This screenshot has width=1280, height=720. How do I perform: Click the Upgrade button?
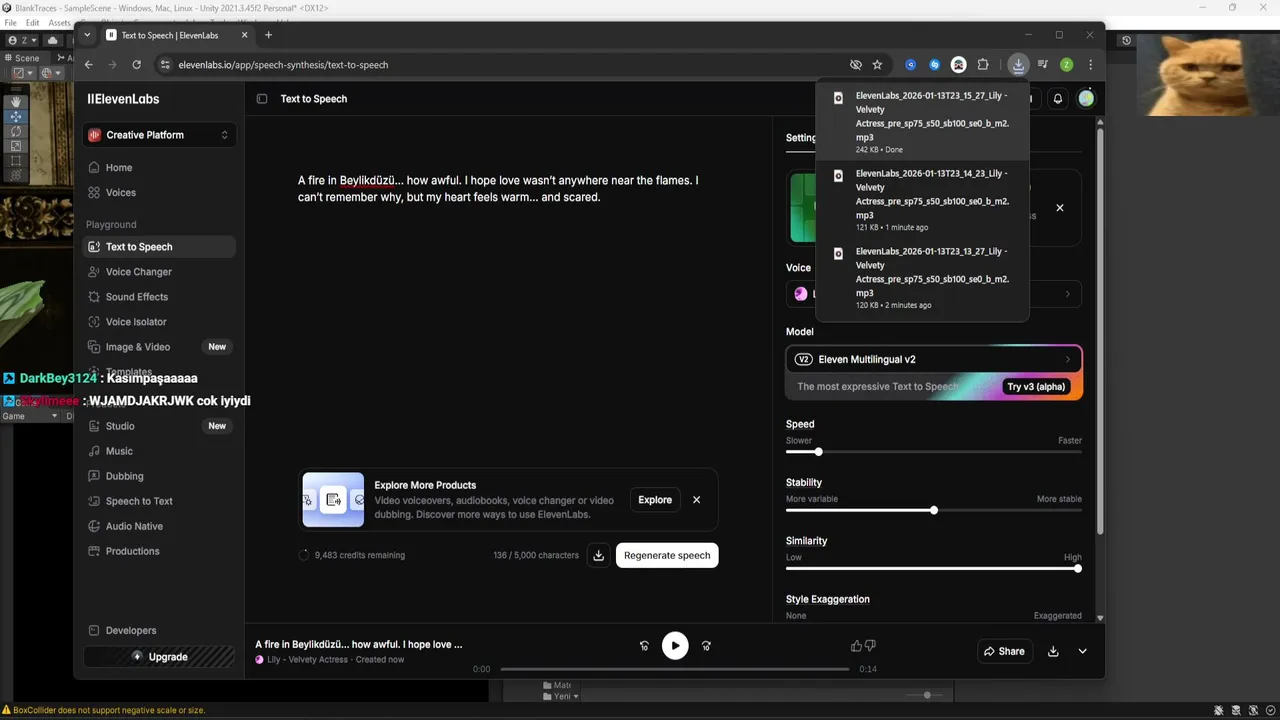159,657
